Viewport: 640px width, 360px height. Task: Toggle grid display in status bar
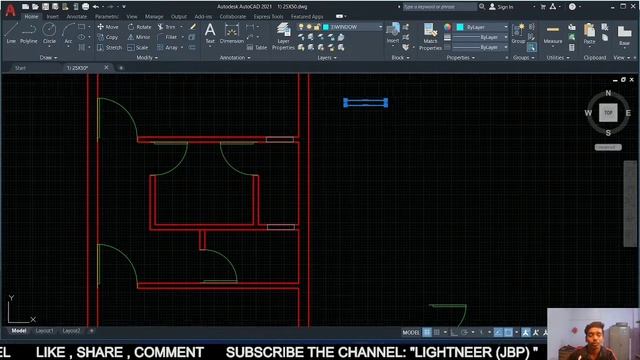click(x=427, y=332)
